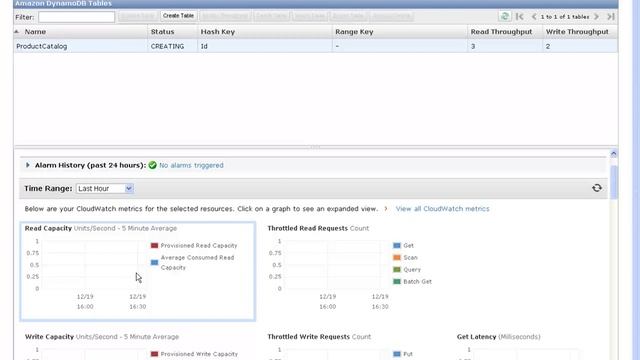Viewport: 640px width, 360px height.
Task: Refresh the CloudWatch metrics graphs
Action: click(x=597, y=188)
